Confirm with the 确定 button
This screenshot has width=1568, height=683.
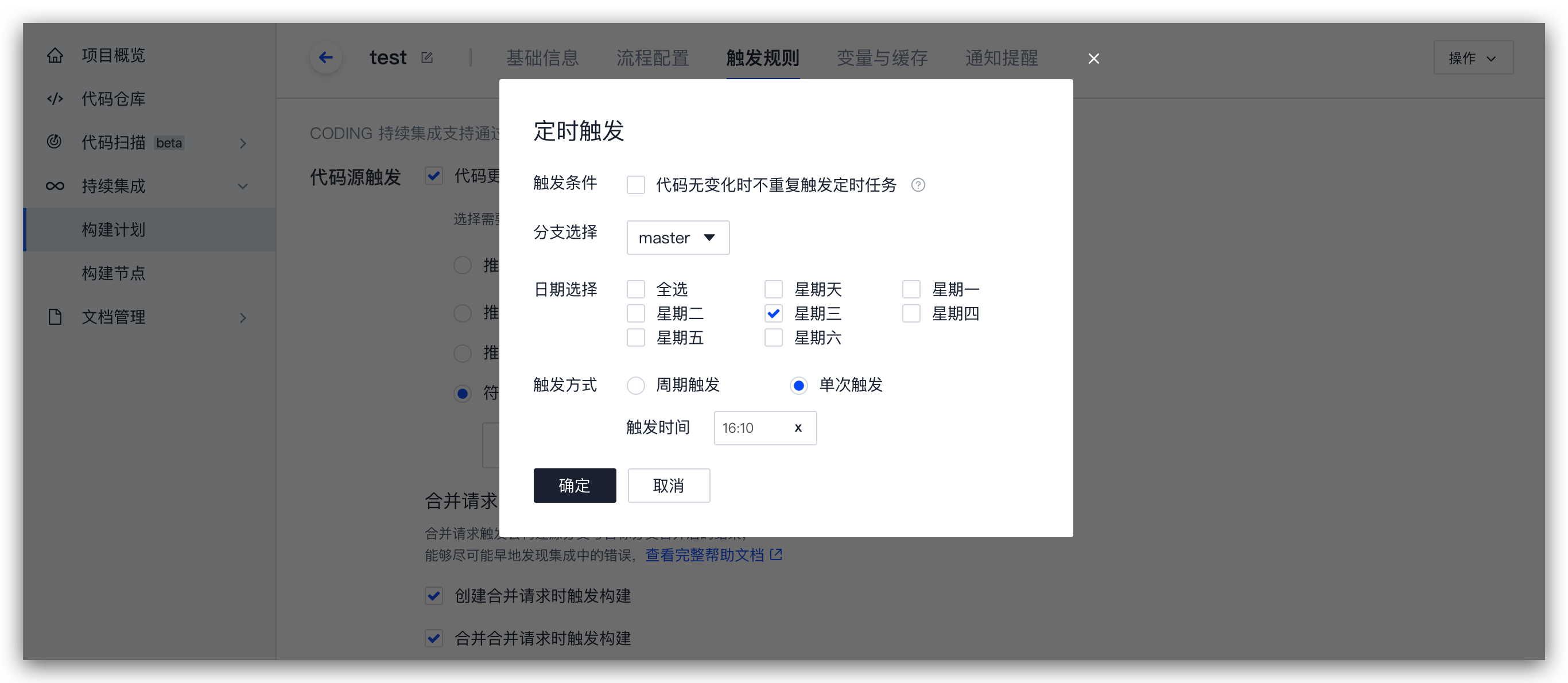[575, 485]
